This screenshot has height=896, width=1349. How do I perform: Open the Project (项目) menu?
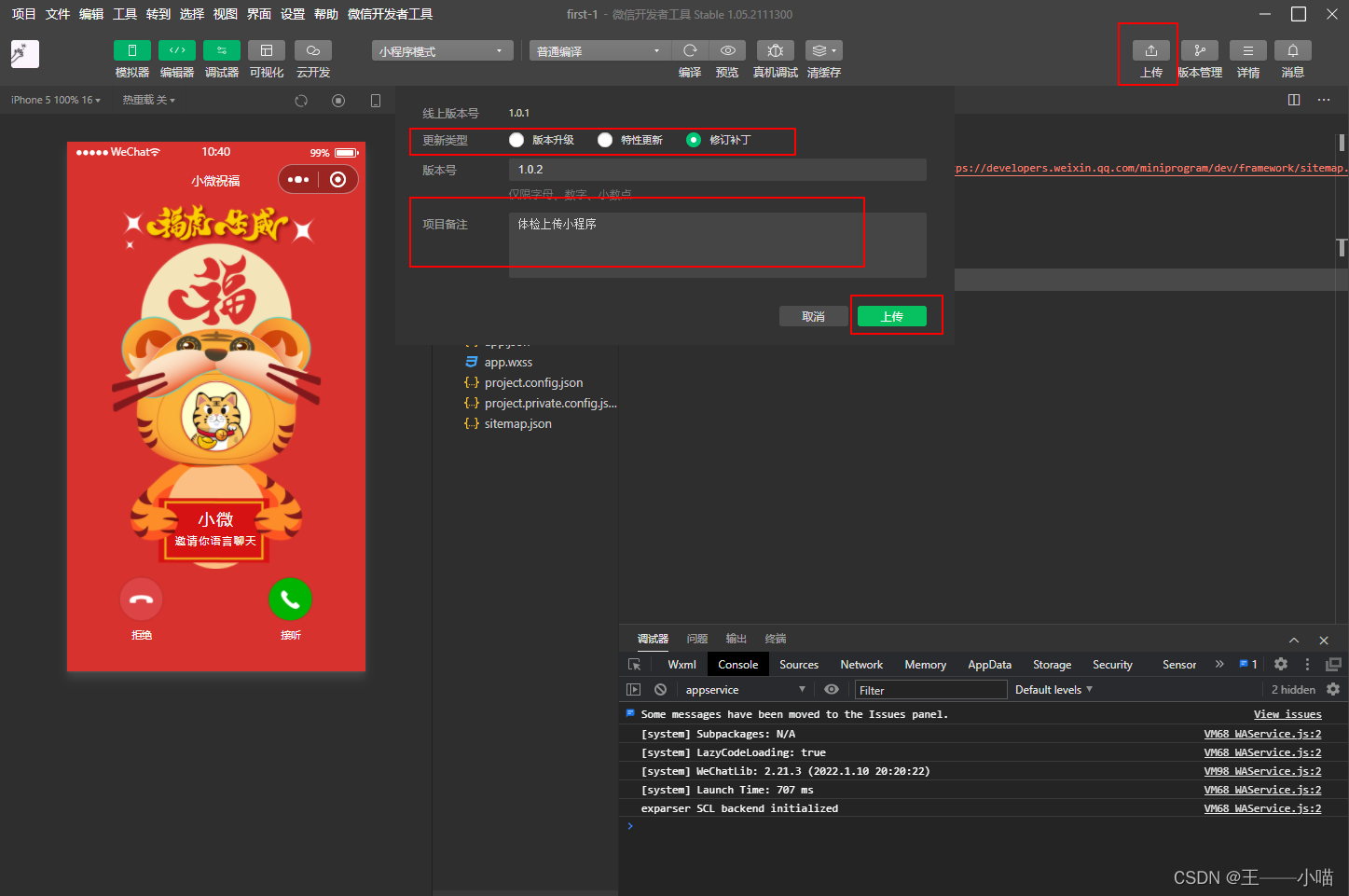23,14
